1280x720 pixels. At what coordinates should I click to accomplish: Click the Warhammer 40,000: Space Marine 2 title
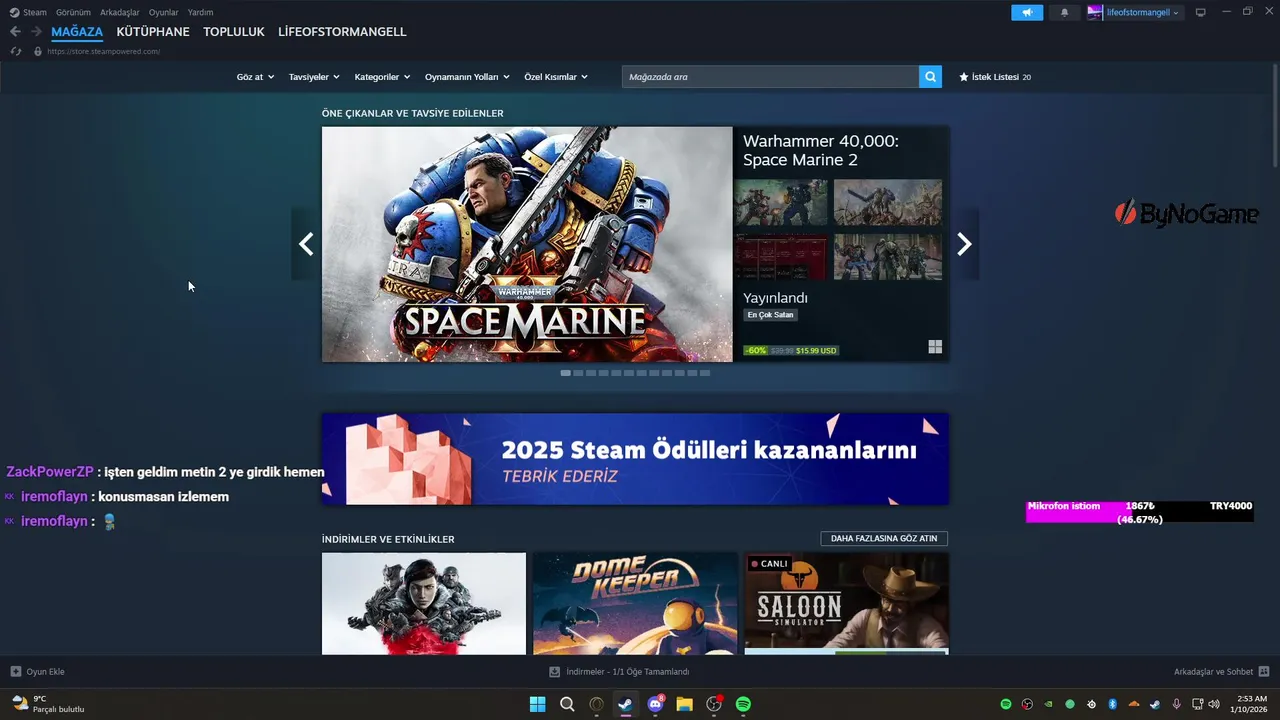[821, 150]
